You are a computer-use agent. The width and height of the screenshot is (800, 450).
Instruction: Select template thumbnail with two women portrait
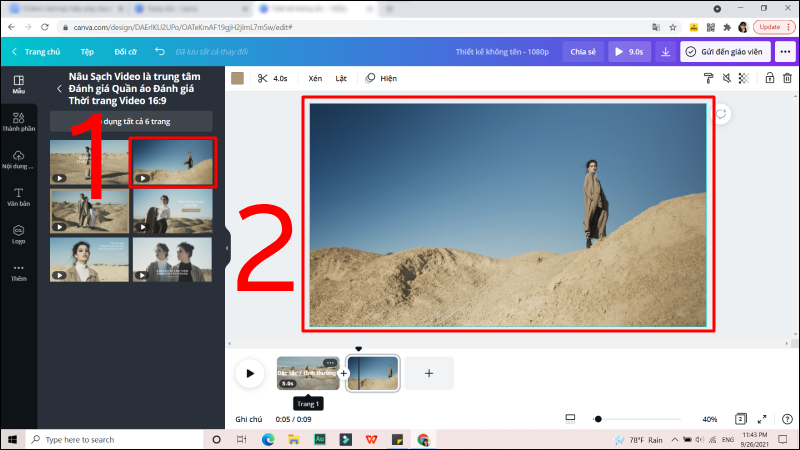[172, 259]
